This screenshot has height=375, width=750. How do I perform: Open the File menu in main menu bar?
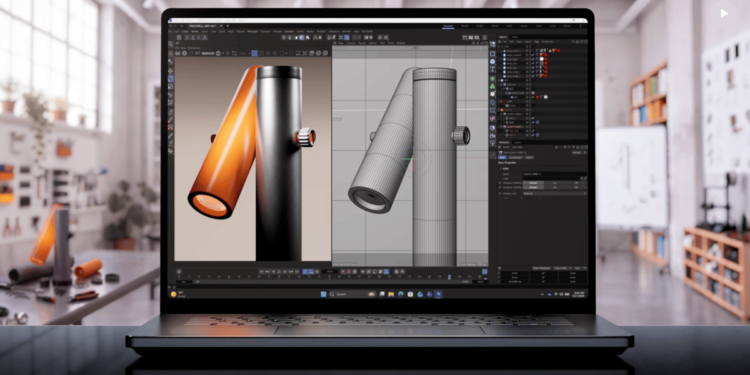pos(170,32)
